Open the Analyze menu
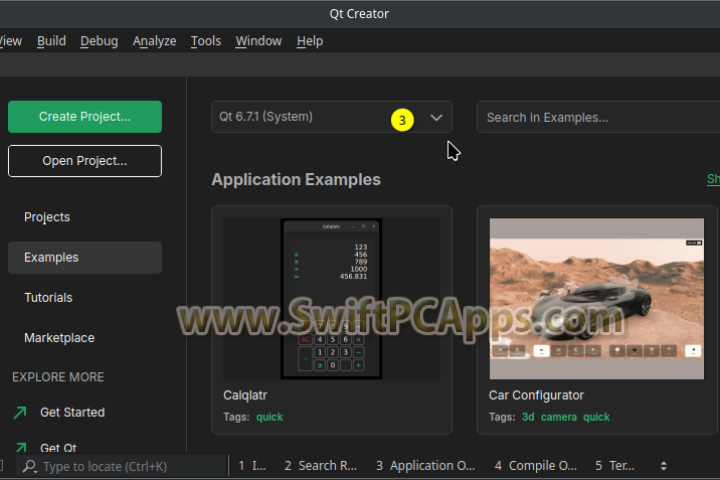 154,41
